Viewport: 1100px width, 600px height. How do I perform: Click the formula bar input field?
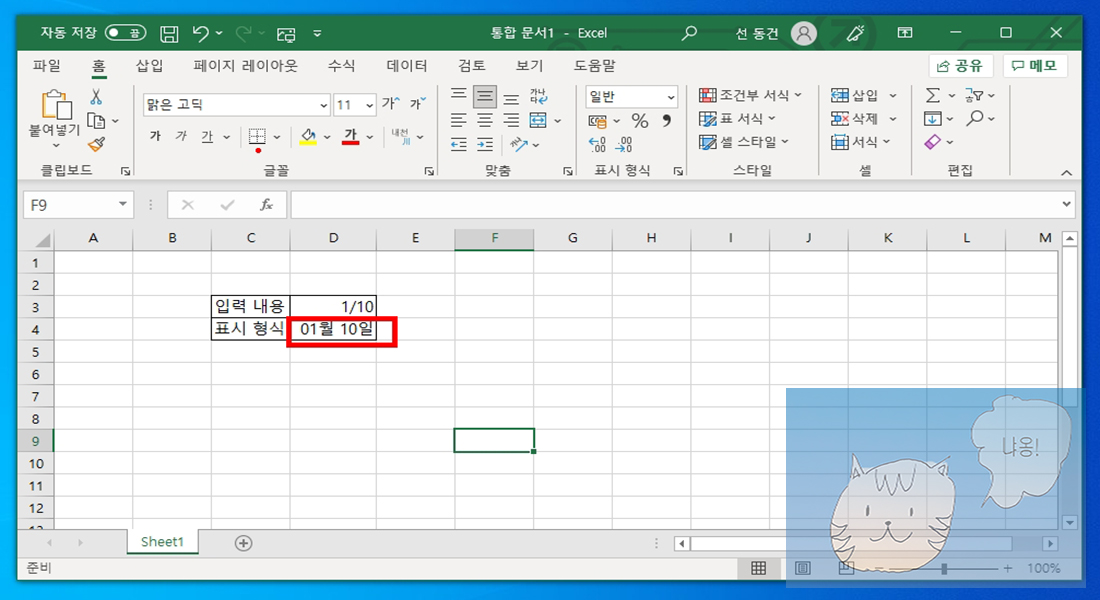[x=675, y=205]
